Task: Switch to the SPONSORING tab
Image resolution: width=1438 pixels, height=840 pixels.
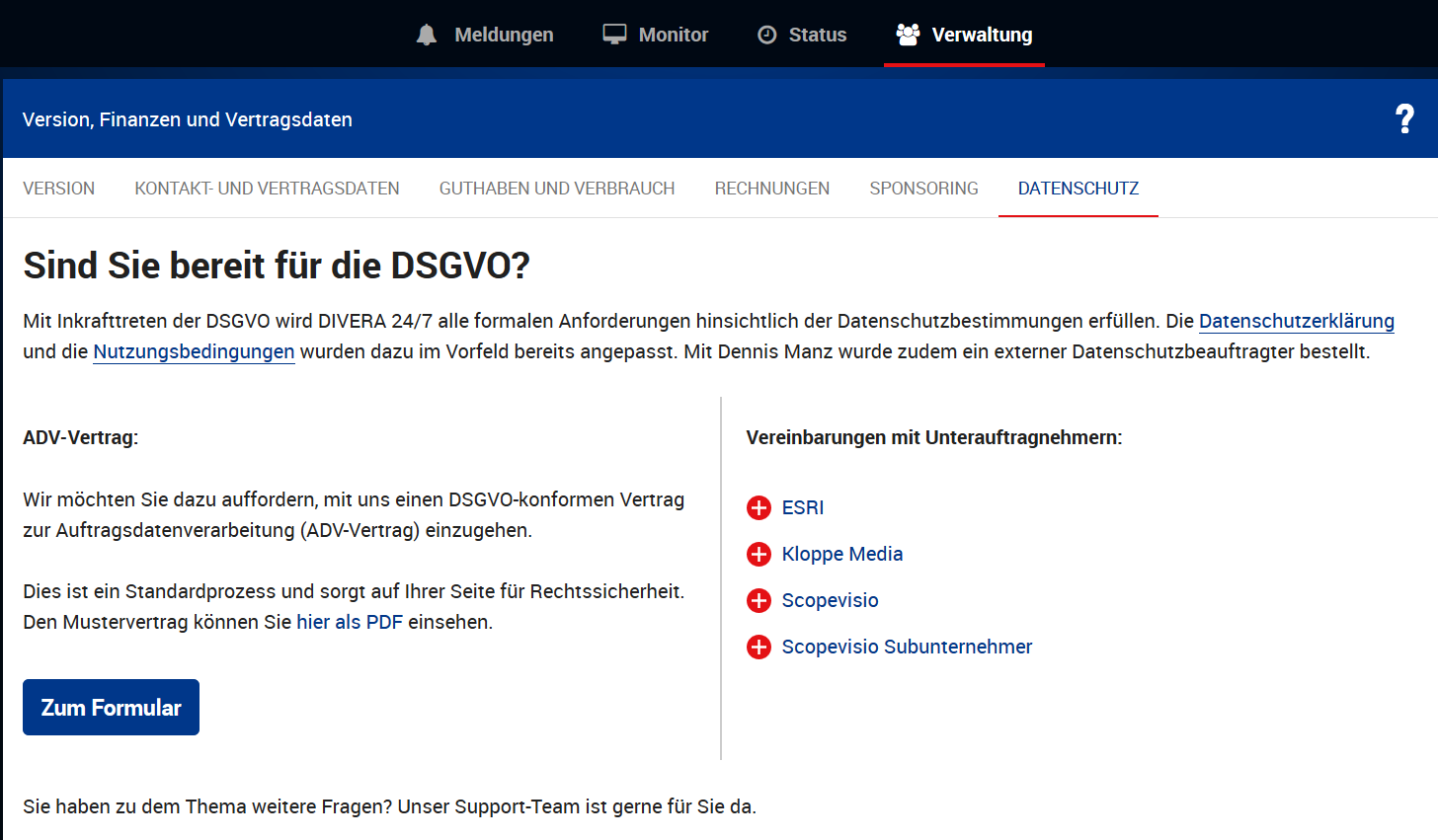Action: [923, 188]
